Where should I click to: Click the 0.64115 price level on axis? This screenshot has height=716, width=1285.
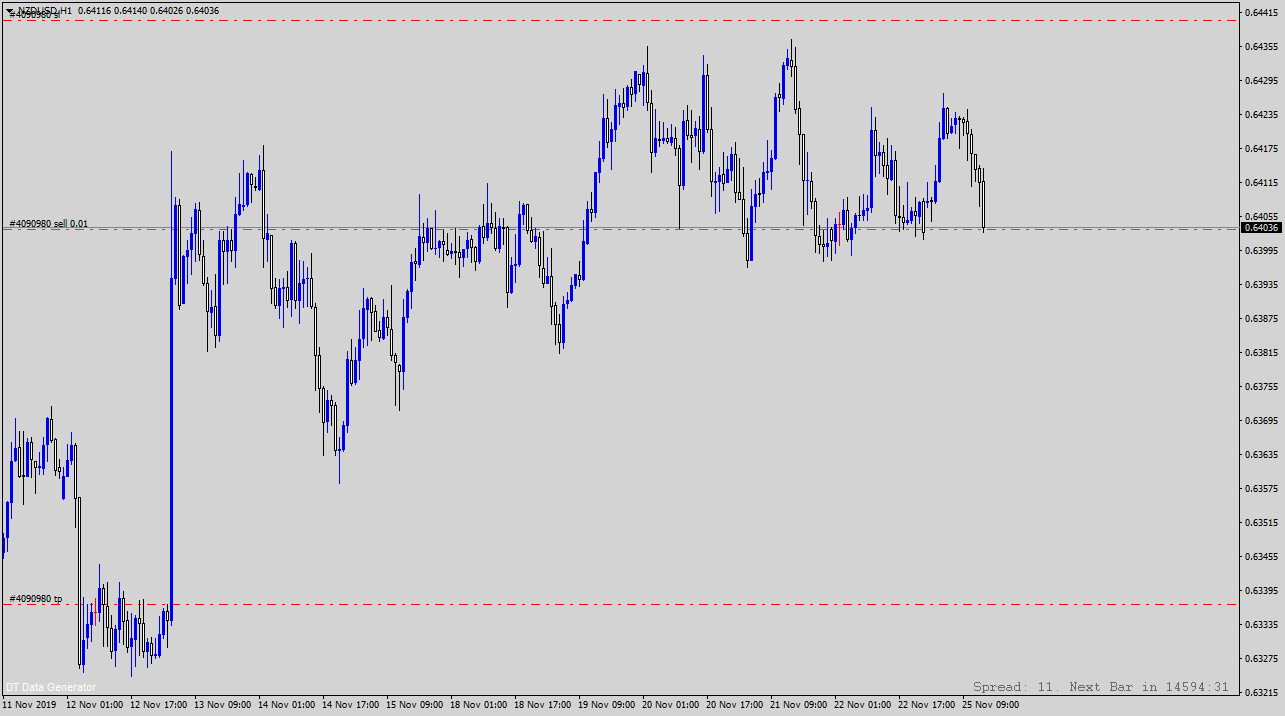click(1262, 183)
